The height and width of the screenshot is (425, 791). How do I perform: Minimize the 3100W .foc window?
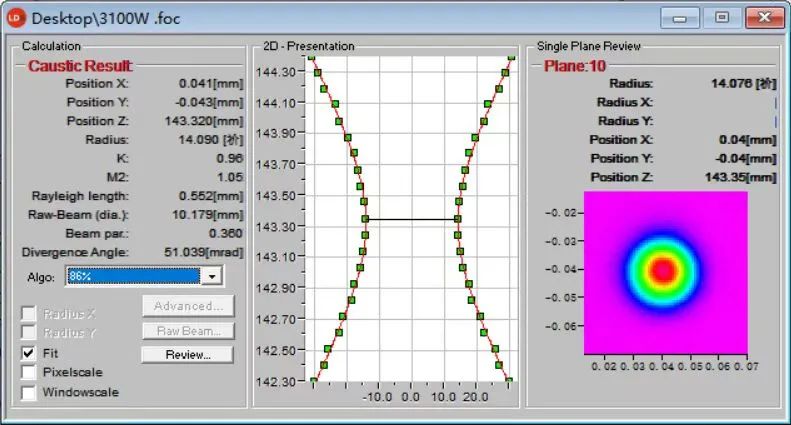pos(685,17)
